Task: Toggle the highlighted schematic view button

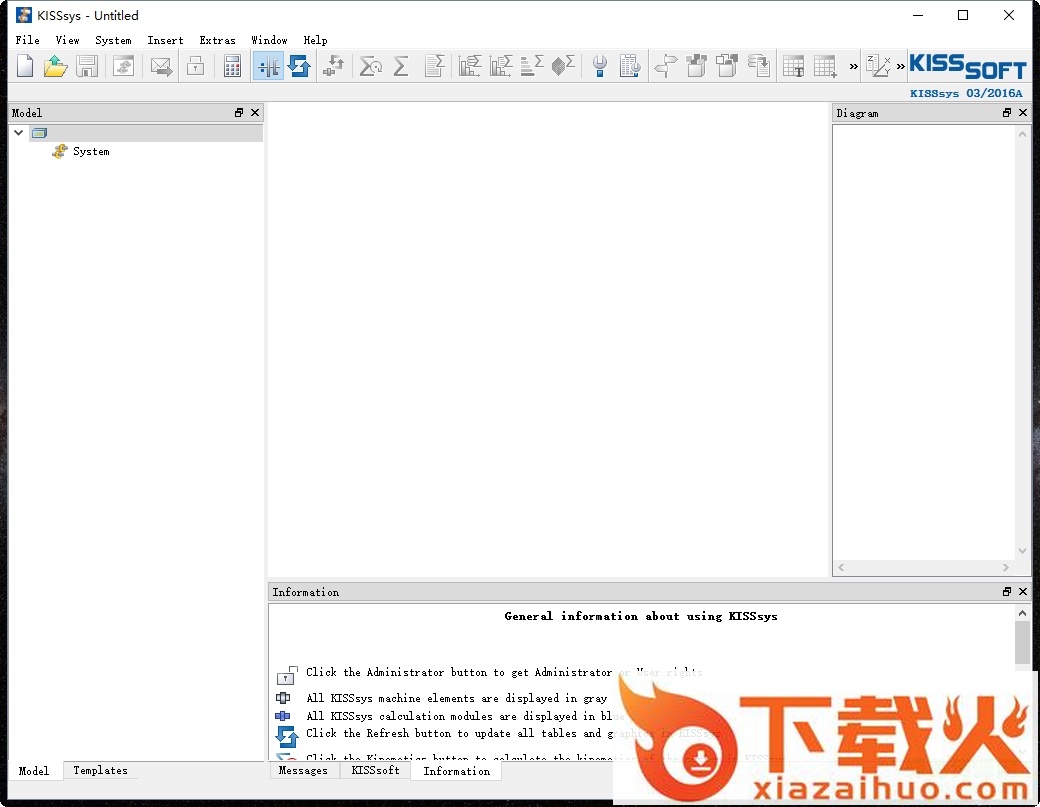Action: pyautogui.click(x=268, y=66)
